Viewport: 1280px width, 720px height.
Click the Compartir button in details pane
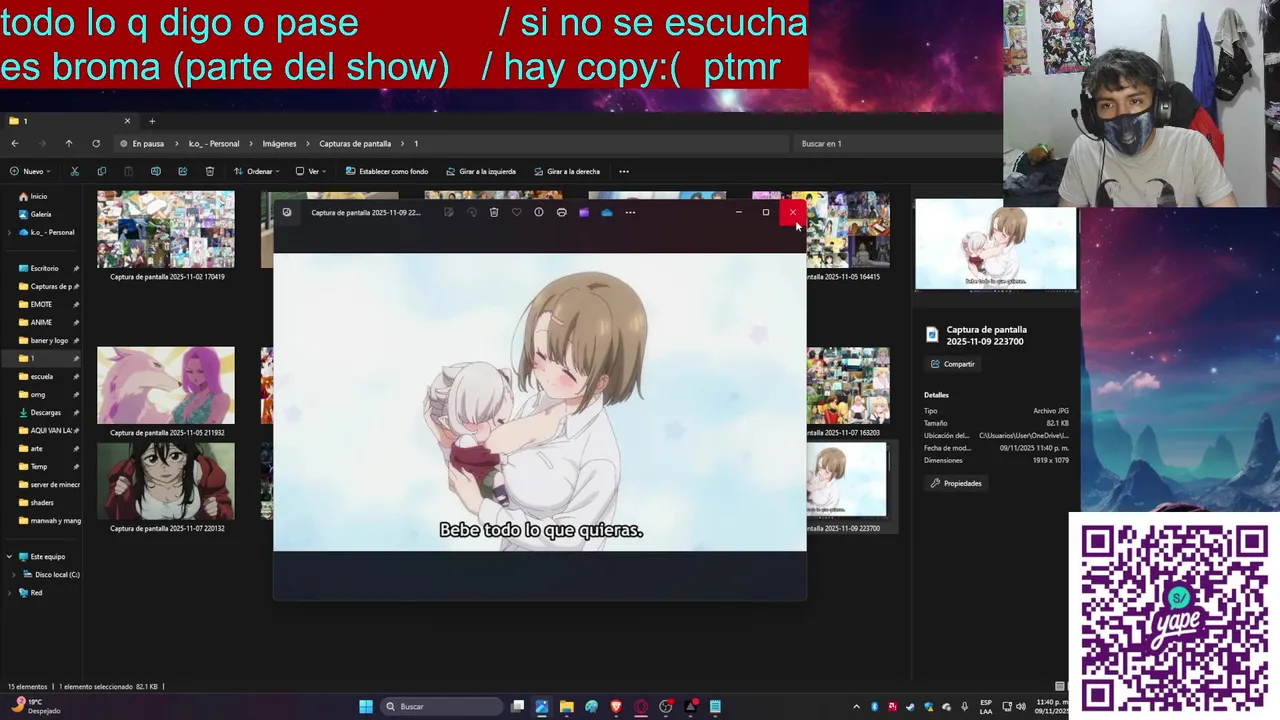click(x=952, y=364)
